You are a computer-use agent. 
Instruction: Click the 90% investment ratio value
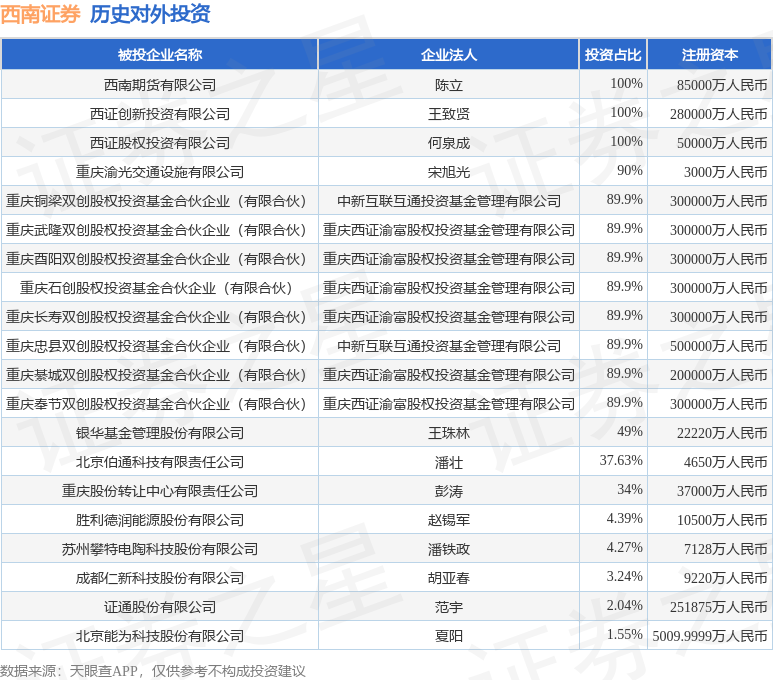pyautogui.click(x=630, y=171)
